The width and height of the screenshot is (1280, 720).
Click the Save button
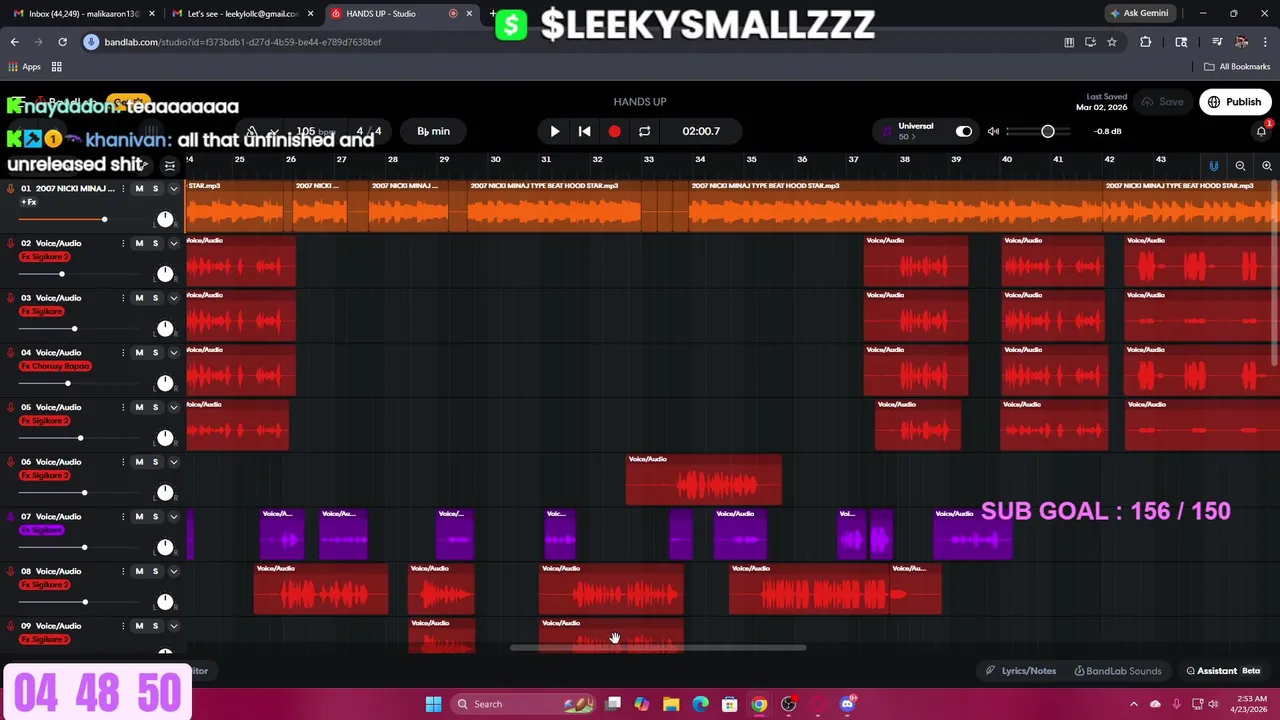(1162, 102)
